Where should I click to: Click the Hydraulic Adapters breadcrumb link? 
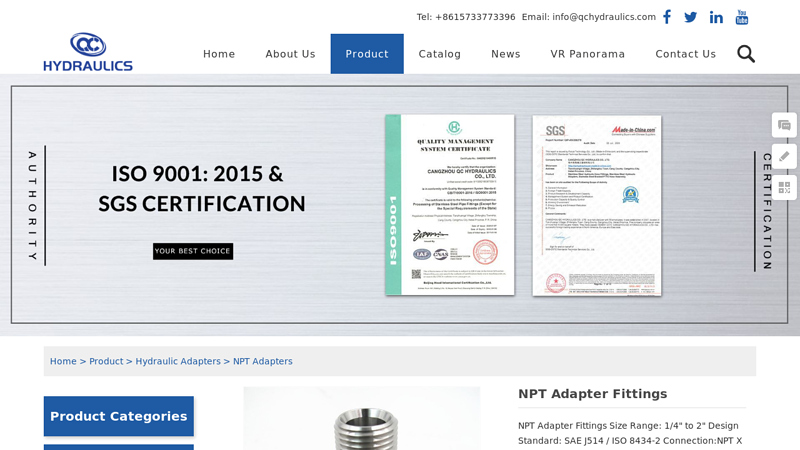pyautogui.click(x=178, y=361)
